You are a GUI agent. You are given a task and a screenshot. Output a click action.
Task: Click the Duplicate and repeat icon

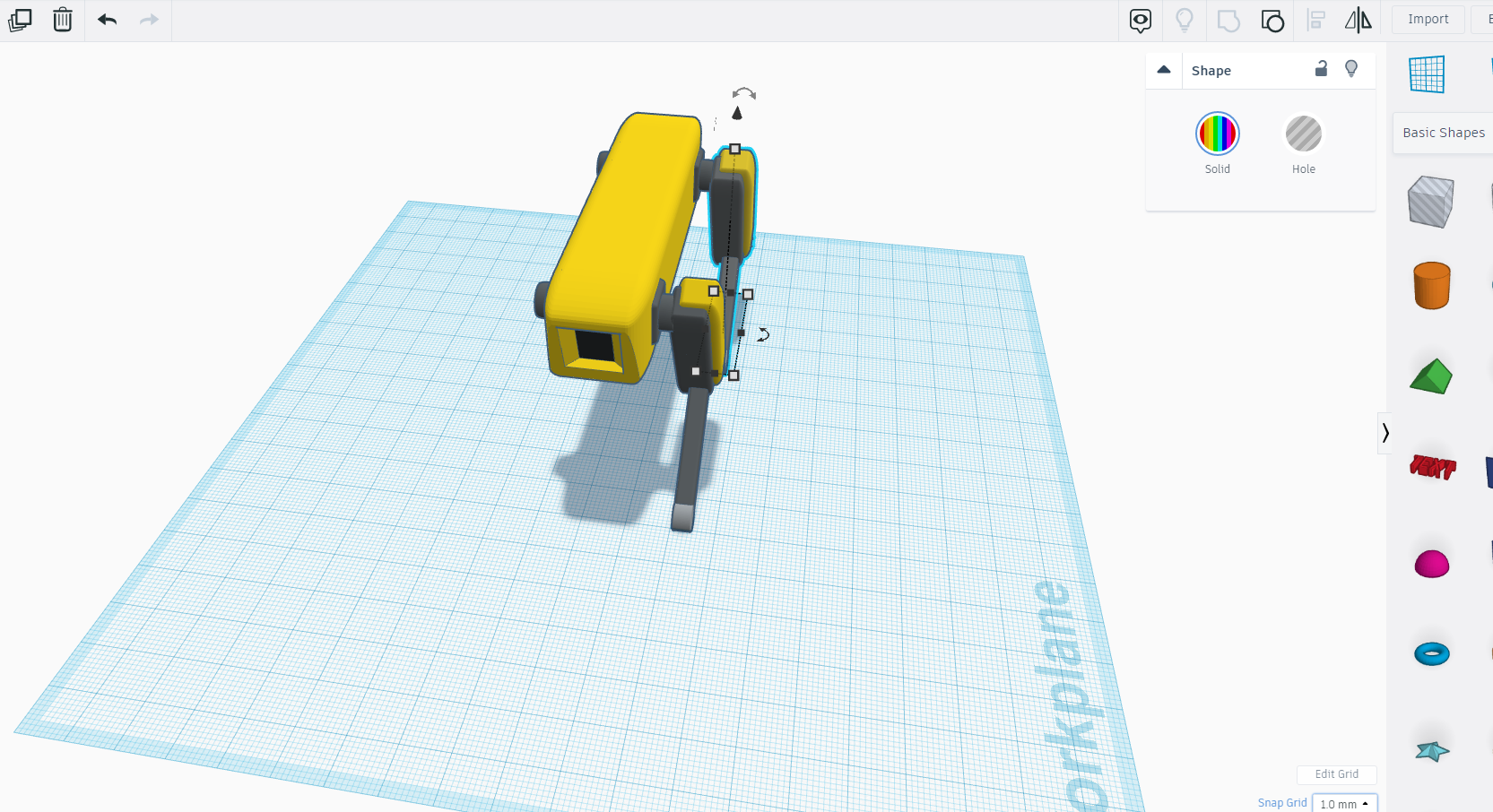coord(20,20)
